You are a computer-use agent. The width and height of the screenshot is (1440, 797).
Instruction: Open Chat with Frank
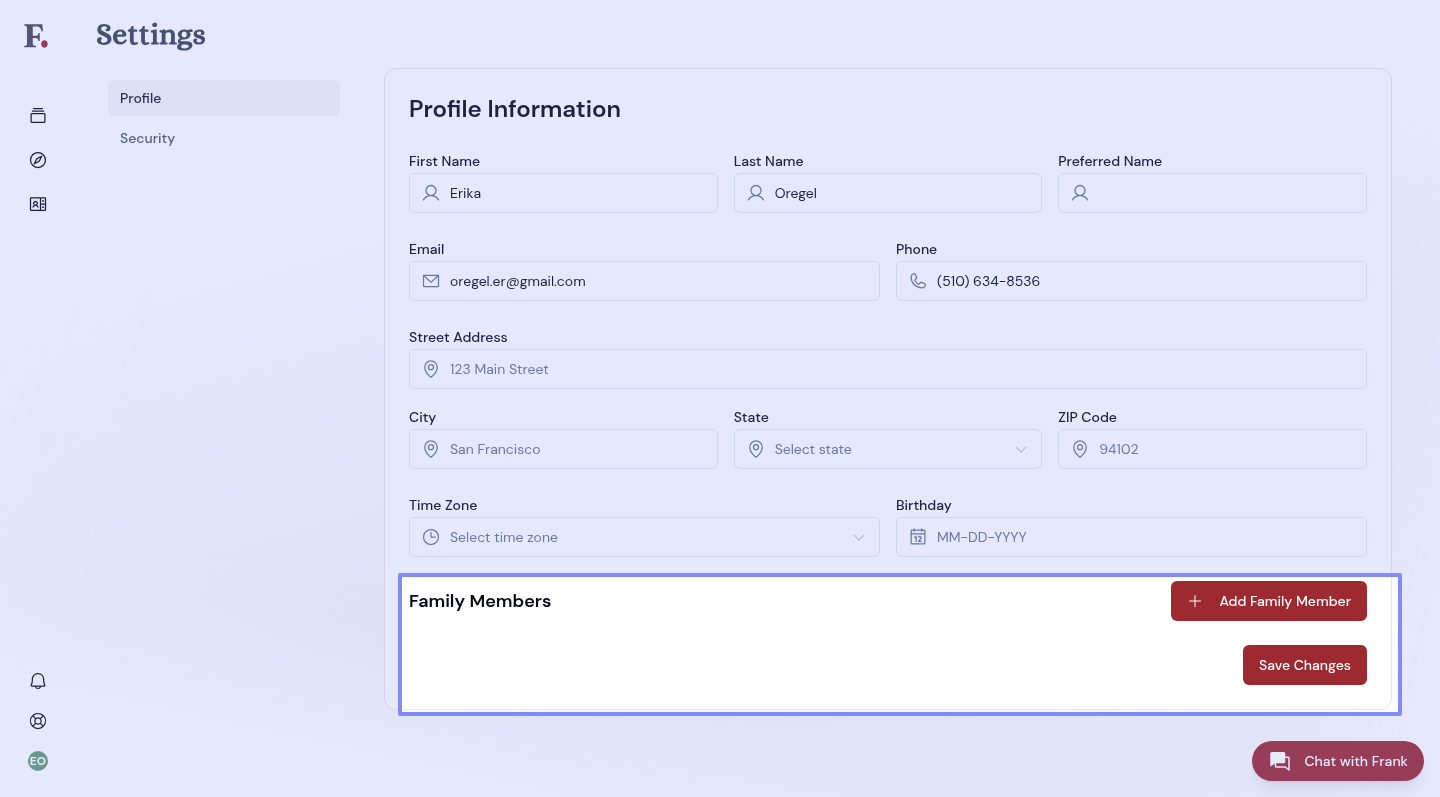click(1337, 761)
